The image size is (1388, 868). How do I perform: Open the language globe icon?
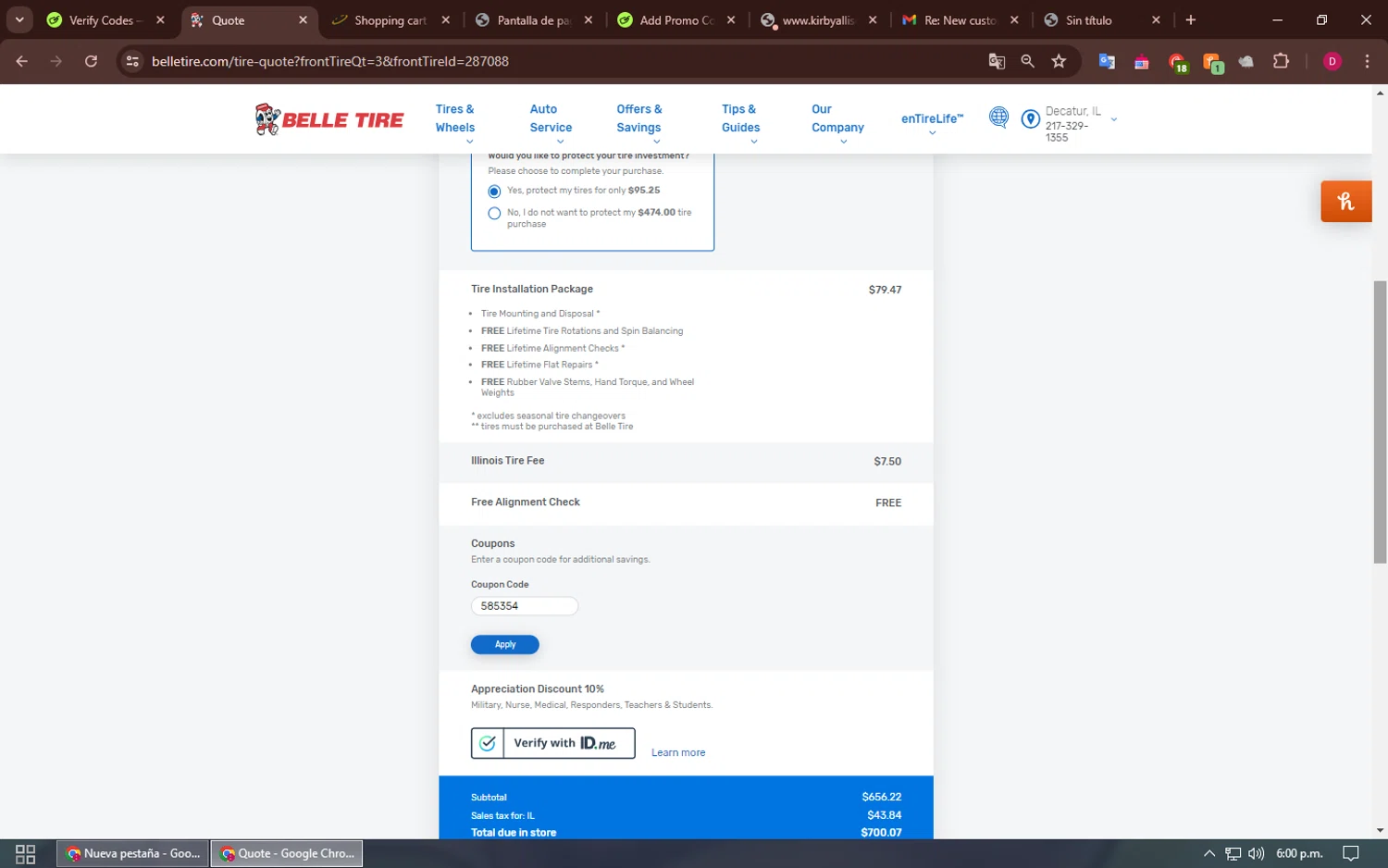coord(998,118)
